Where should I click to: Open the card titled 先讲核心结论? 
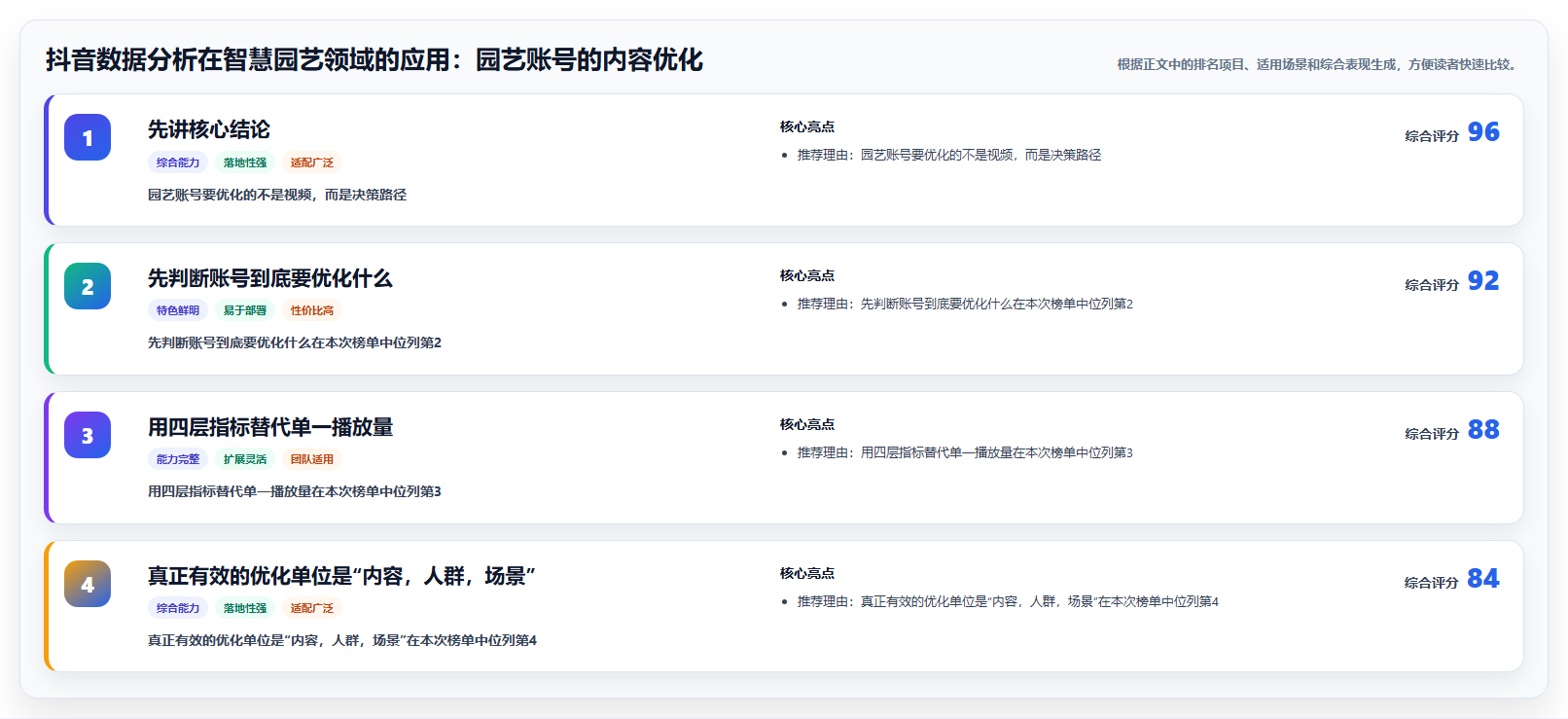[x=784, y=161]
